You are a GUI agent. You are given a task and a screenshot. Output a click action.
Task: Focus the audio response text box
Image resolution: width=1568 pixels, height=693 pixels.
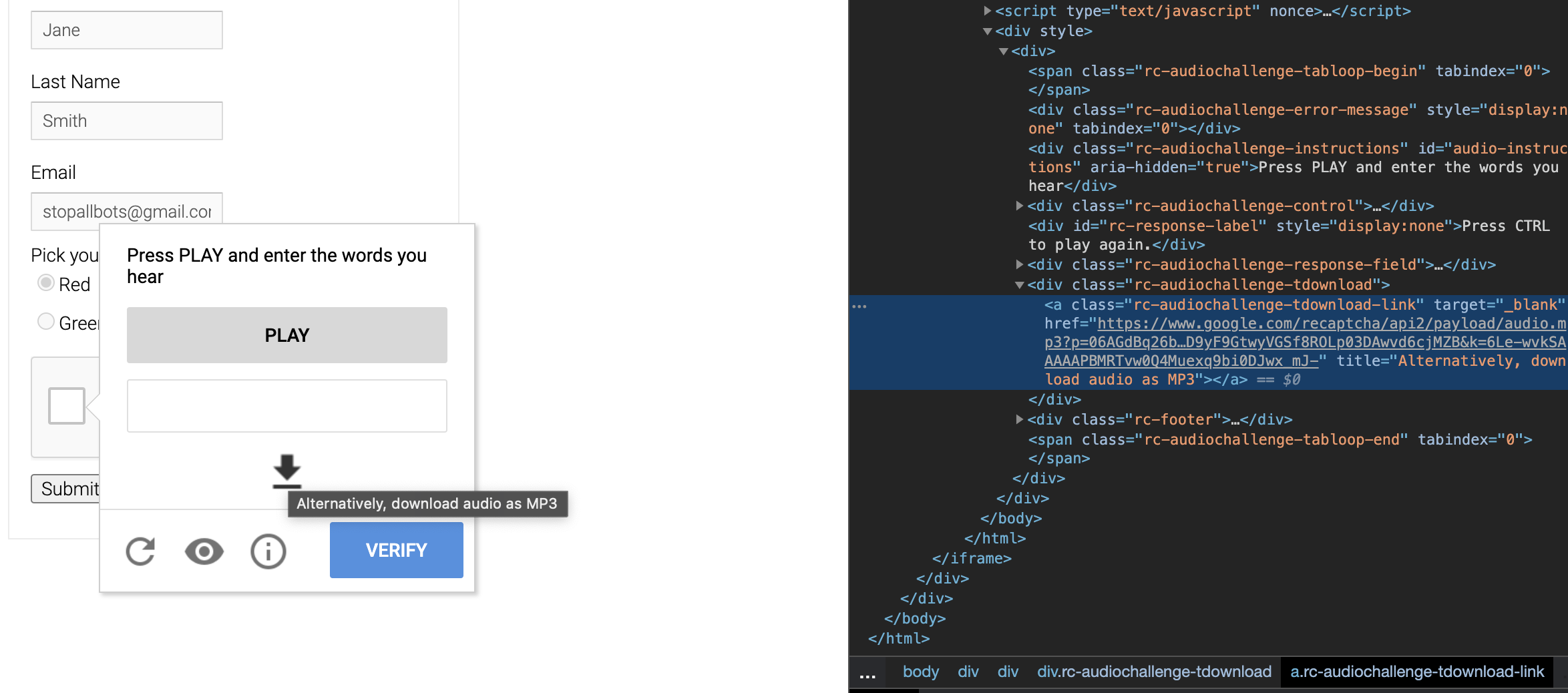[287, 406]
